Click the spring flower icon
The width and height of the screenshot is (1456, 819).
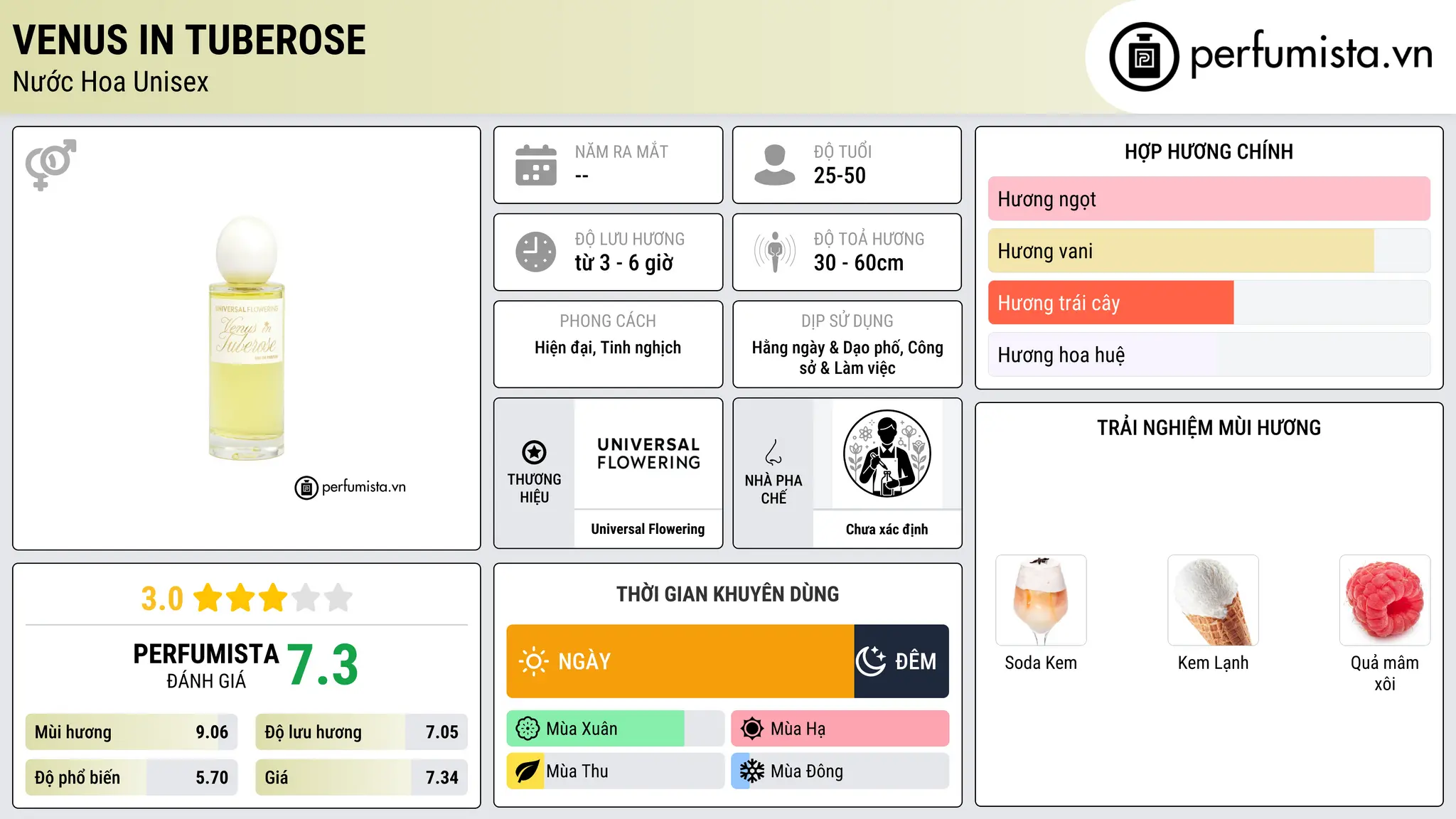(528, 729)
